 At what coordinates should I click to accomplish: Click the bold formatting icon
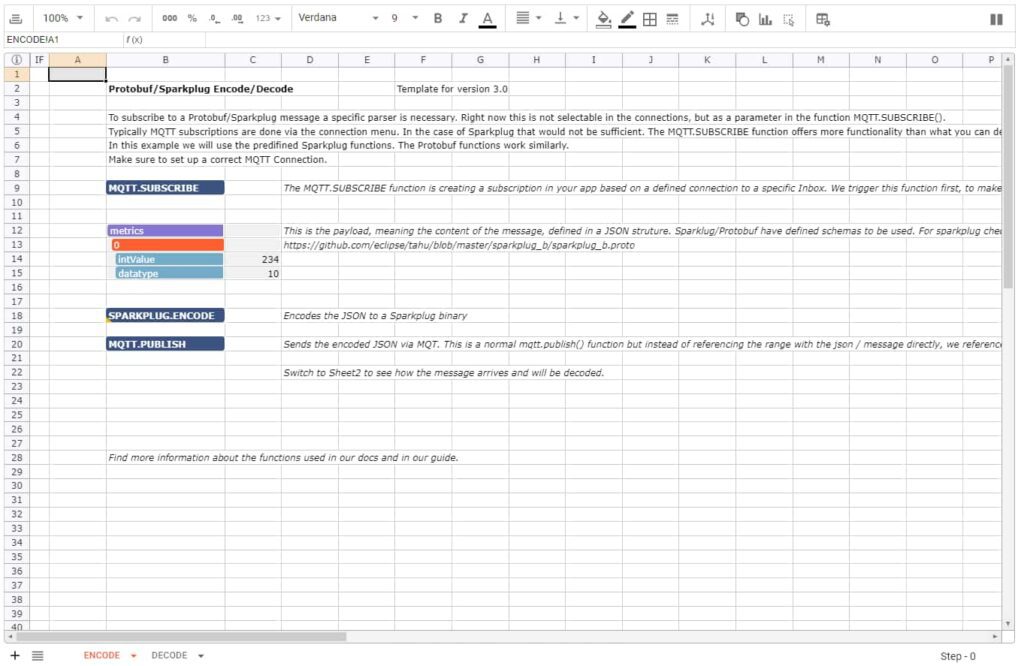click(x=438, y=18)
